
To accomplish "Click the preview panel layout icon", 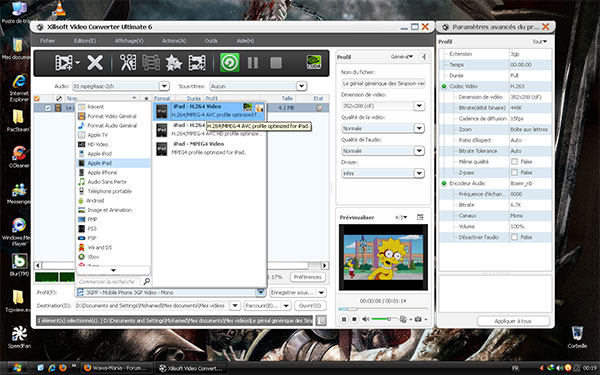I will (x=420, y=217).
